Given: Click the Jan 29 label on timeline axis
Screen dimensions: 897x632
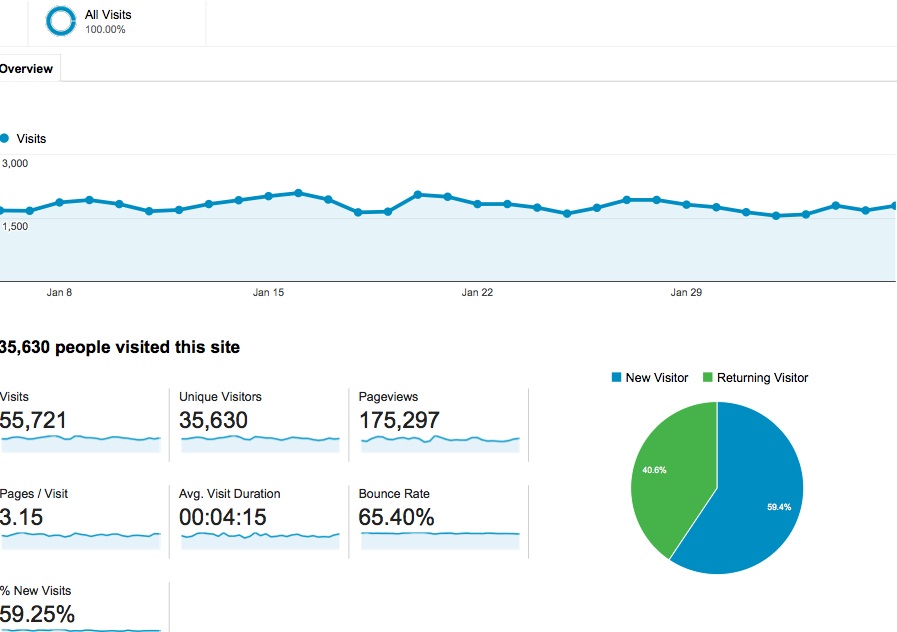Looking at the screenshot, I should click(x=685, y=293).
